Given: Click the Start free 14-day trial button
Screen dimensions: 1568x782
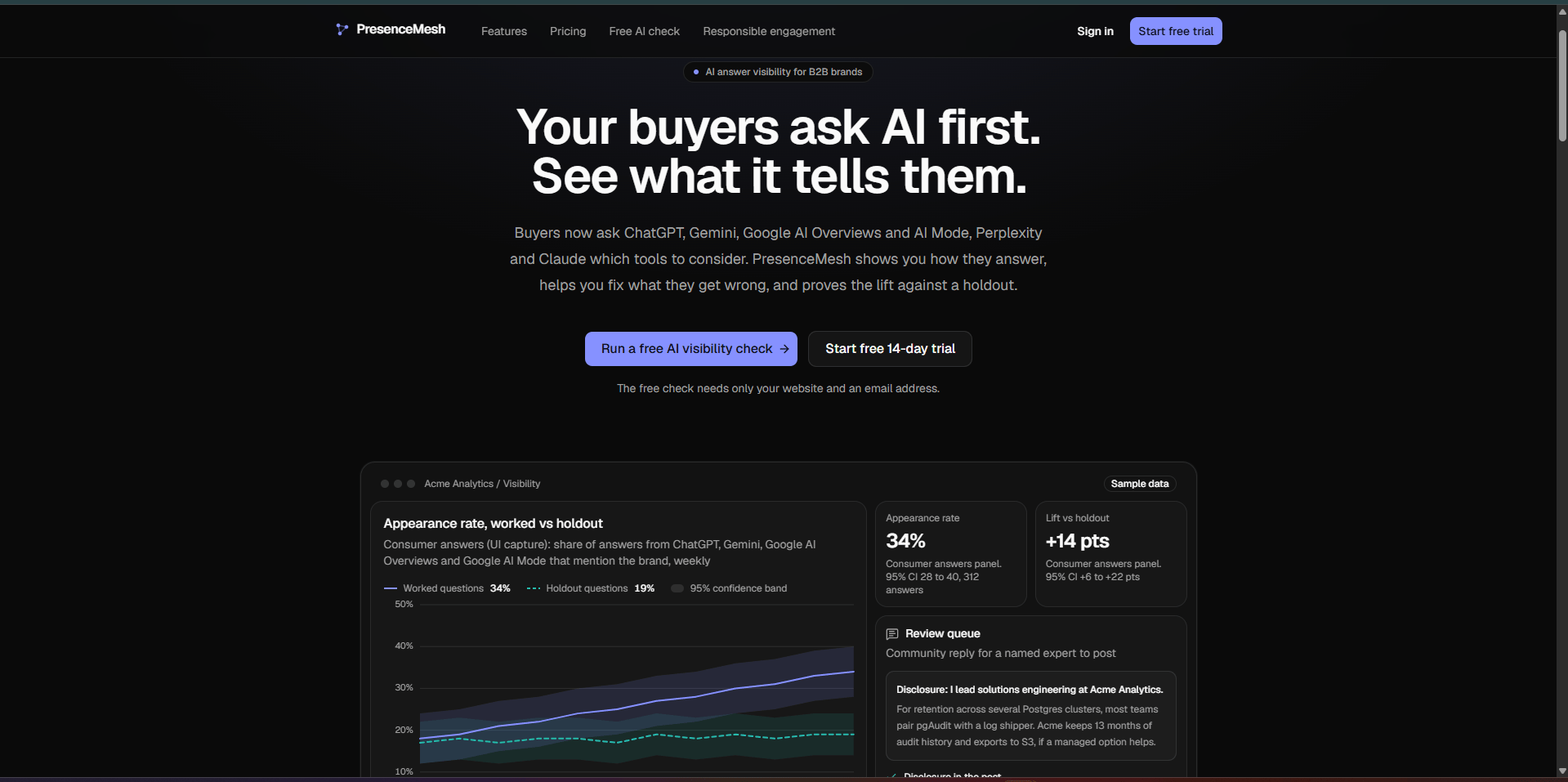Looking at the screenshot, I should tap(890, 349).
